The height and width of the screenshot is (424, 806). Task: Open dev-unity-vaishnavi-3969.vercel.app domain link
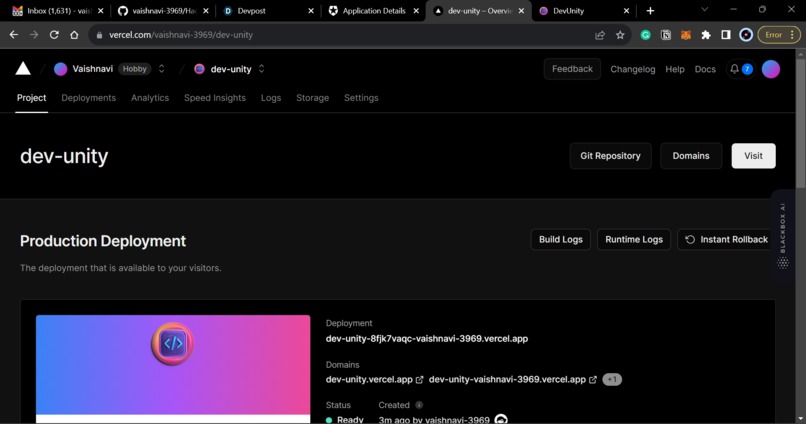[507, 379]
